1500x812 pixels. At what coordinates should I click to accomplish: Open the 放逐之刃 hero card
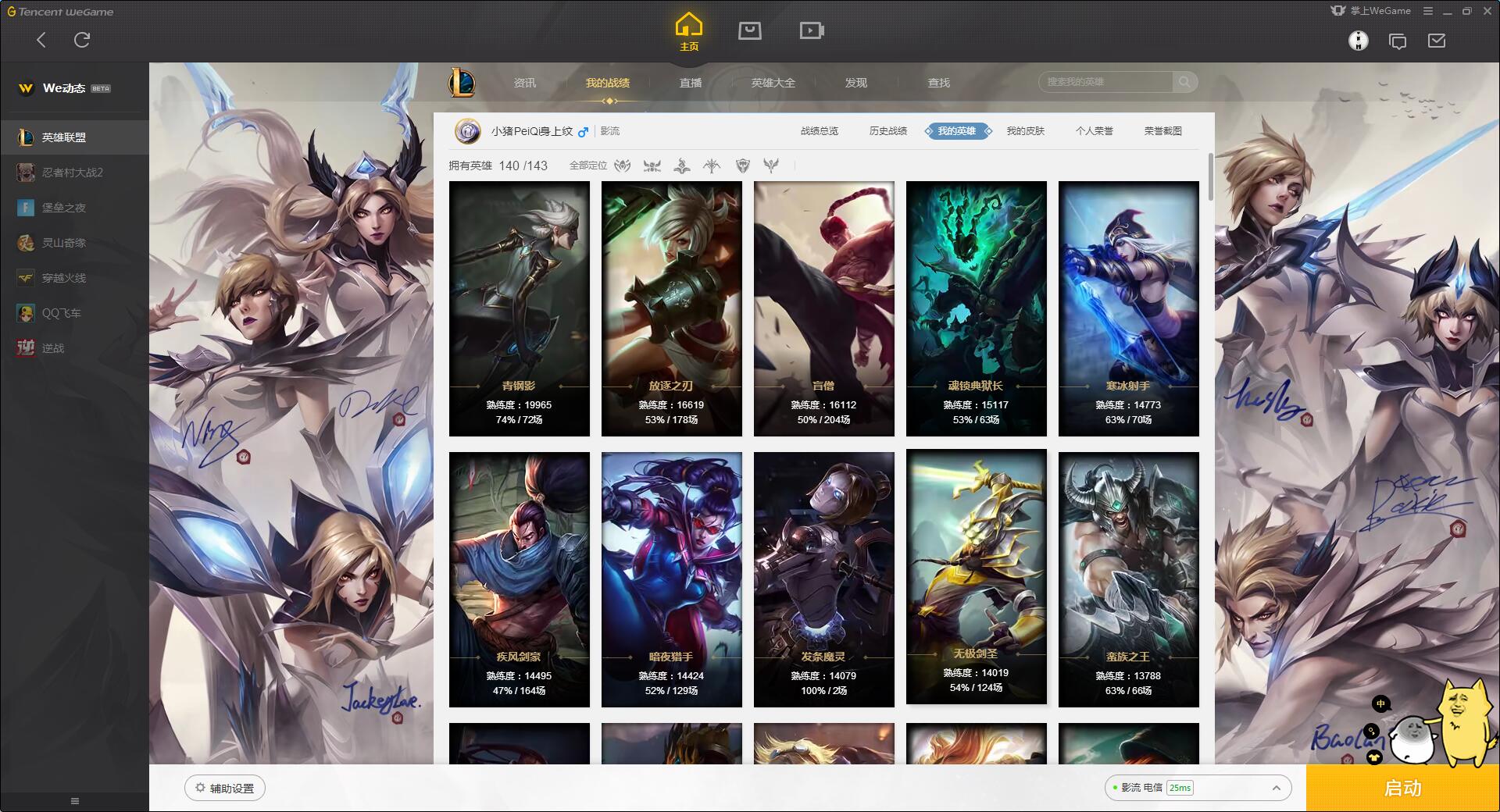click(x=672, y=308)
